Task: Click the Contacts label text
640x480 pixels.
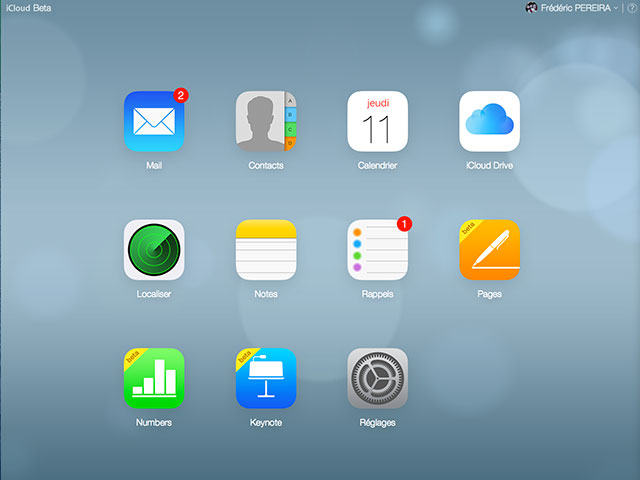Action: [266, 165]
